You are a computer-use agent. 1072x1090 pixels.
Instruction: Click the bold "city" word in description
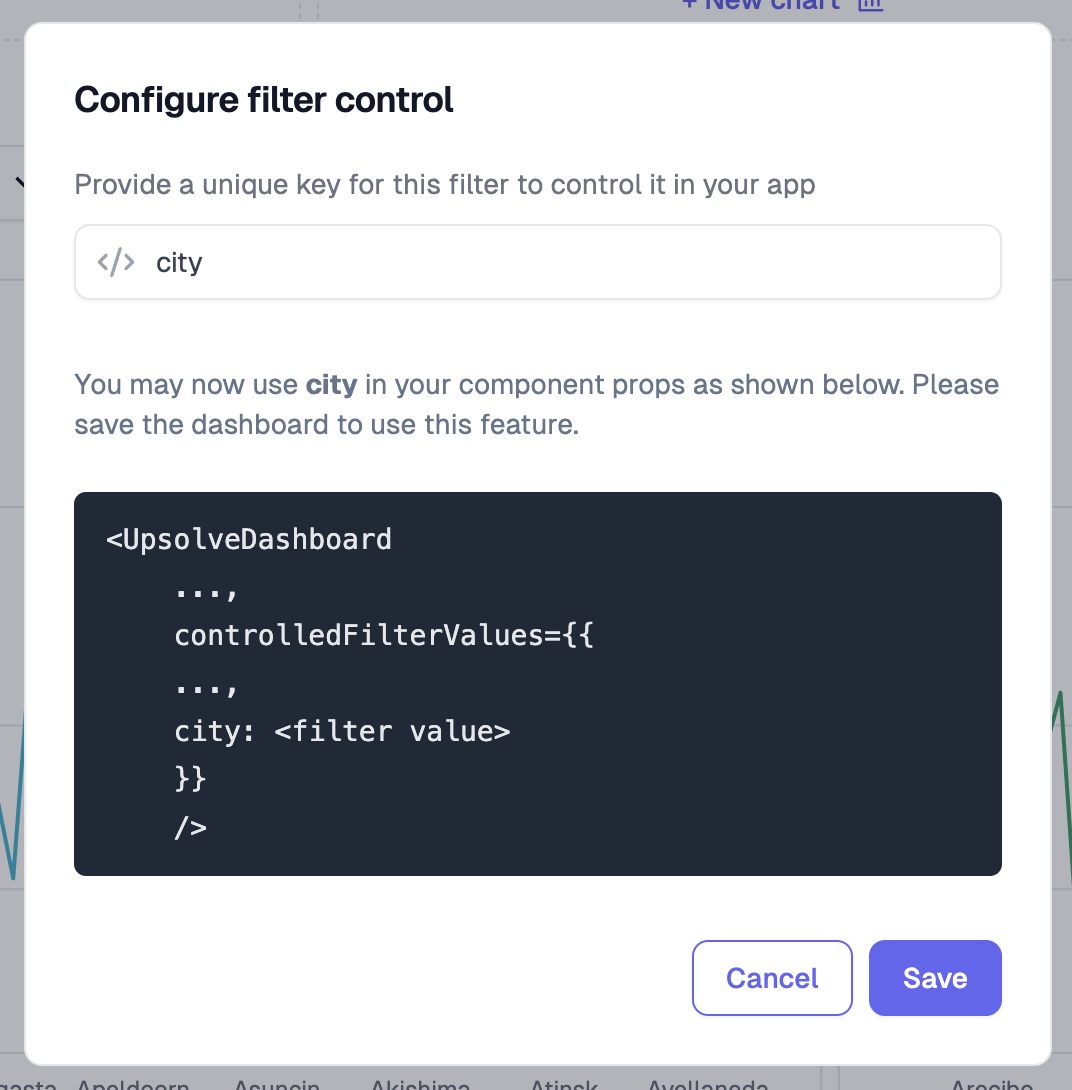(x=332, y=384)
